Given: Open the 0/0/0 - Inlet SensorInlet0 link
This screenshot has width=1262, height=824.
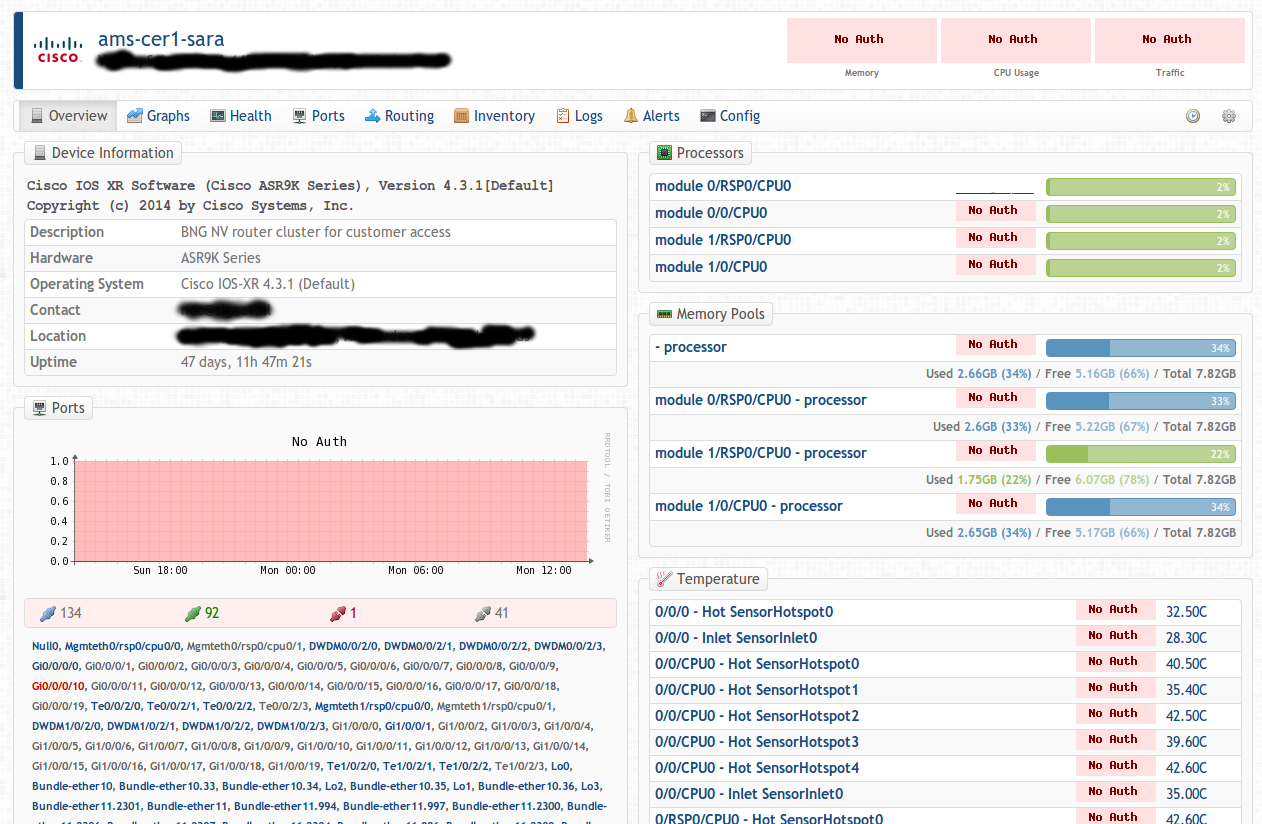Looking at the screenshot, I should [736, 638].
